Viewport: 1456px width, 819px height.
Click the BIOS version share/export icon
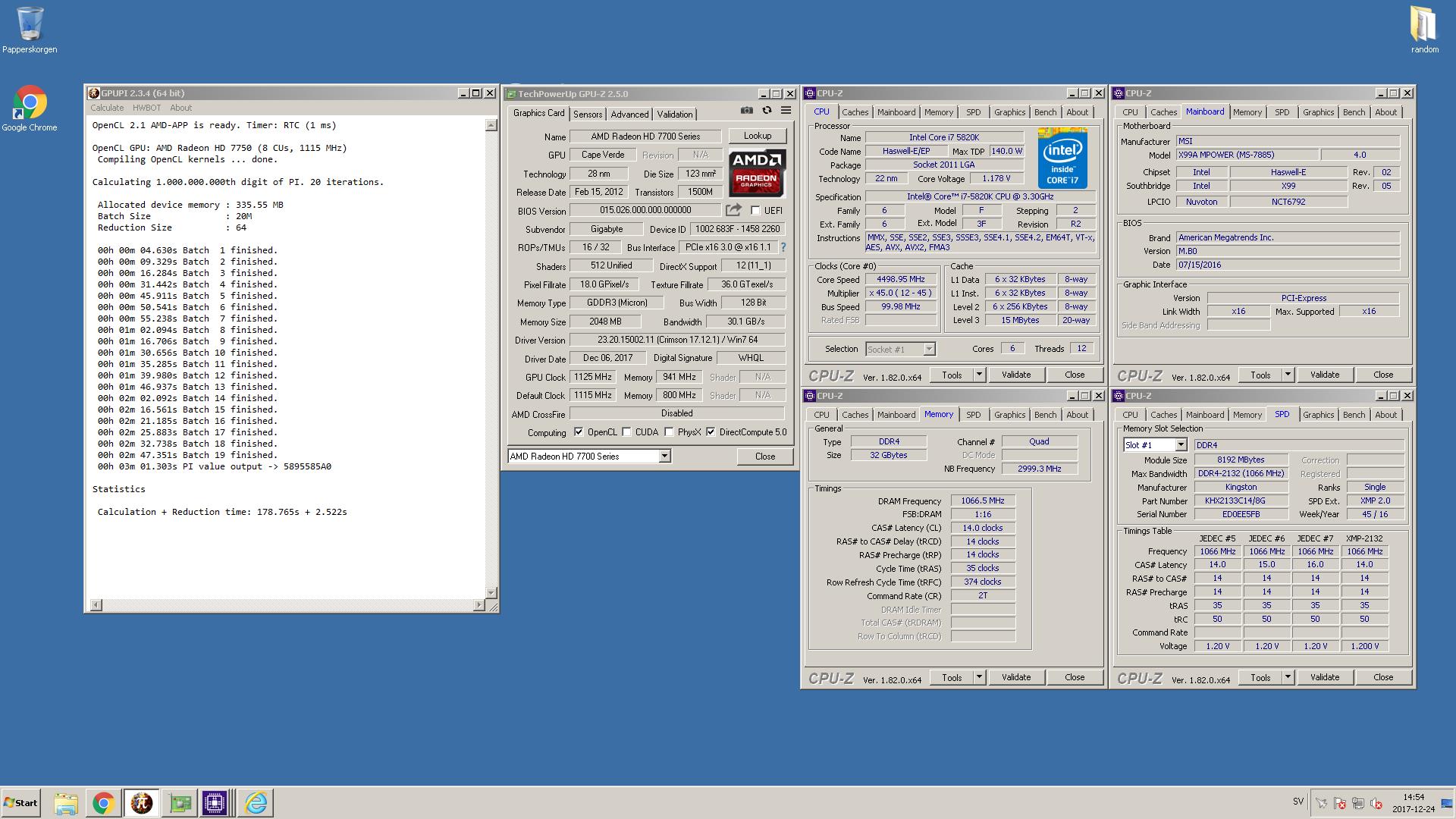coord(733,210)
